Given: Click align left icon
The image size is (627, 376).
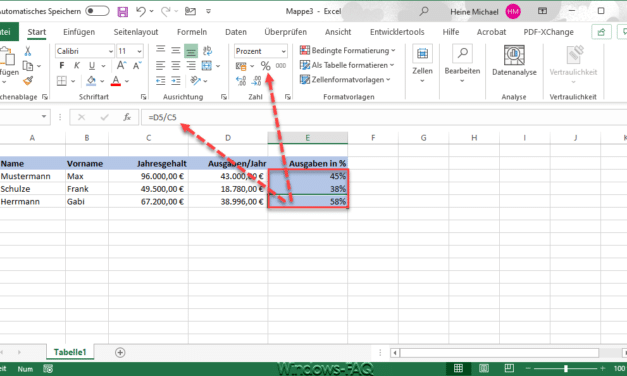Looking at the screenshot, I should 160,66.
